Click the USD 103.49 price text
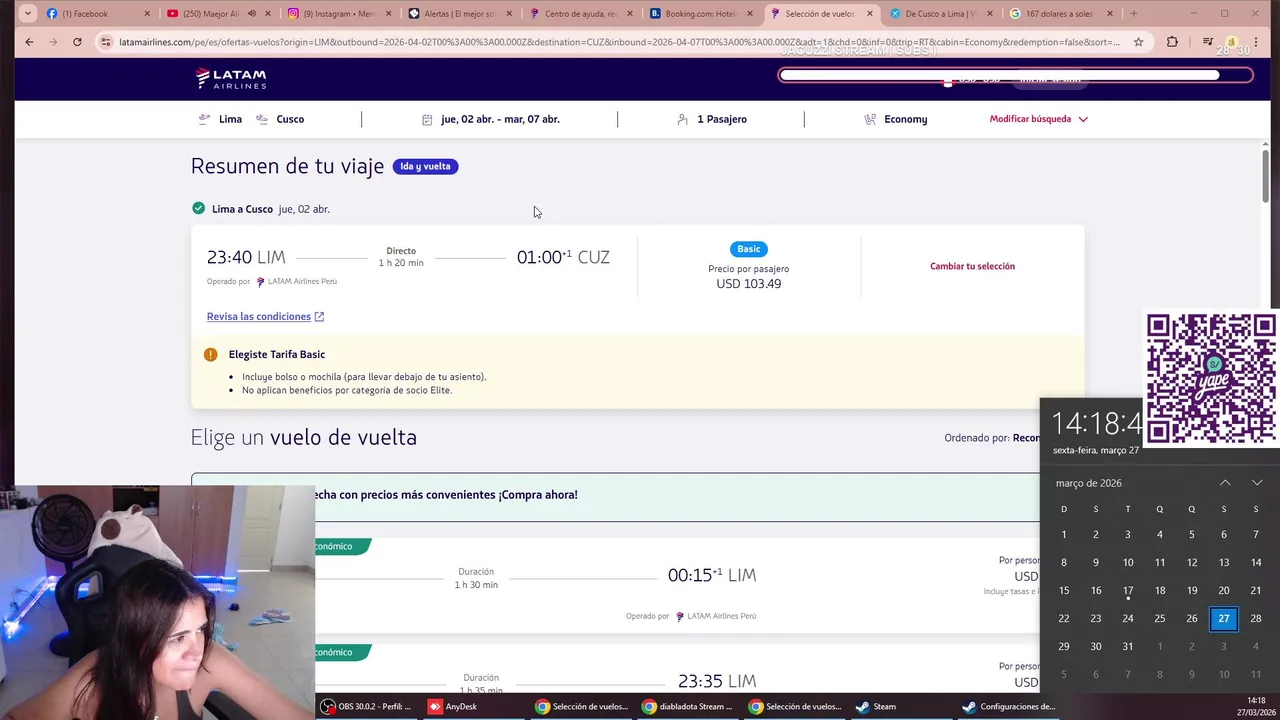 click(x=749, y=284)
